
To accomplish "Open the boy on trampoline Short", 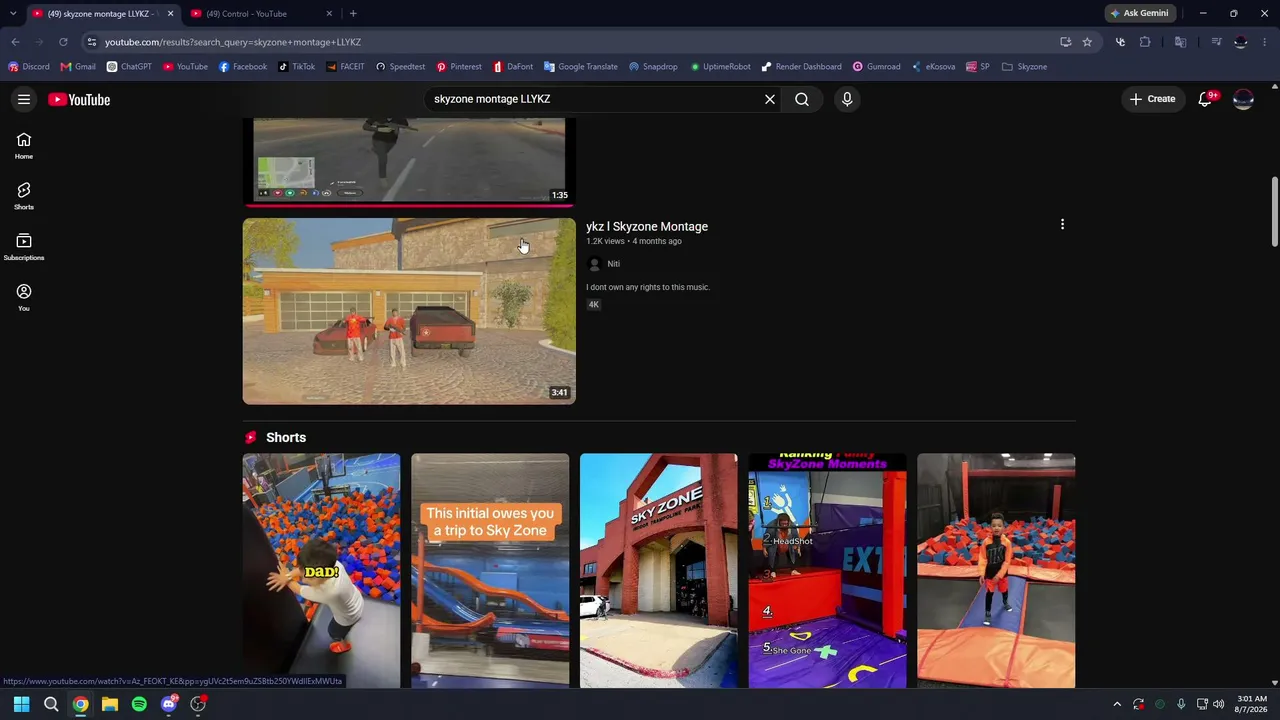I will (x=996, y=571).
